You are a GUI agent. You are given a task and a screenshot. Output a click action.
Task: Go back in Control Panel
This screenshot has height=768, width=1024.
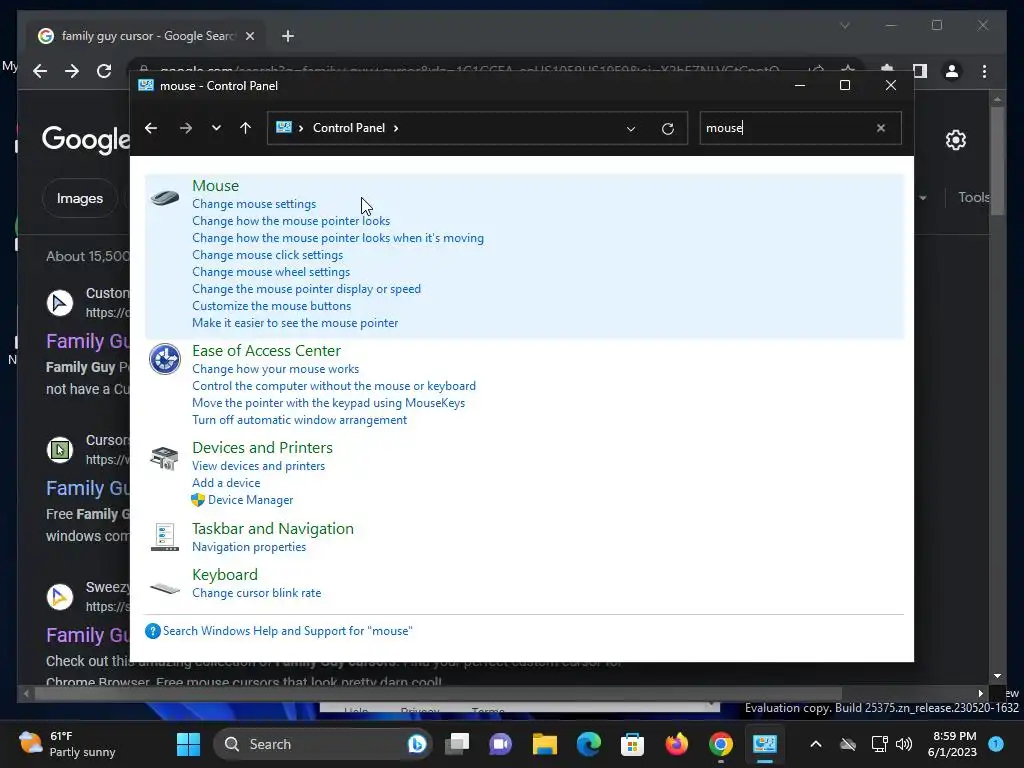pyautogui.click(x=151, y=128)
